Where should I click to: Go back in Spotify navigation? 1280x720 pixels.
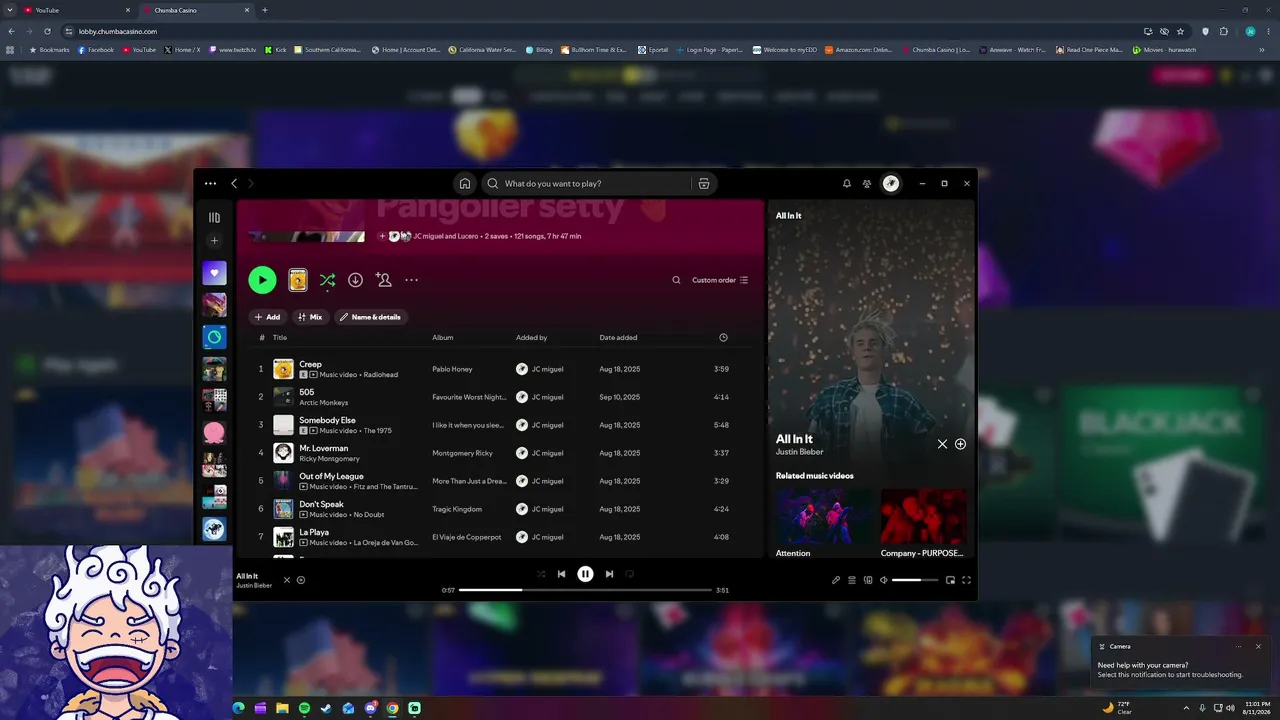(x=234, y=184)
